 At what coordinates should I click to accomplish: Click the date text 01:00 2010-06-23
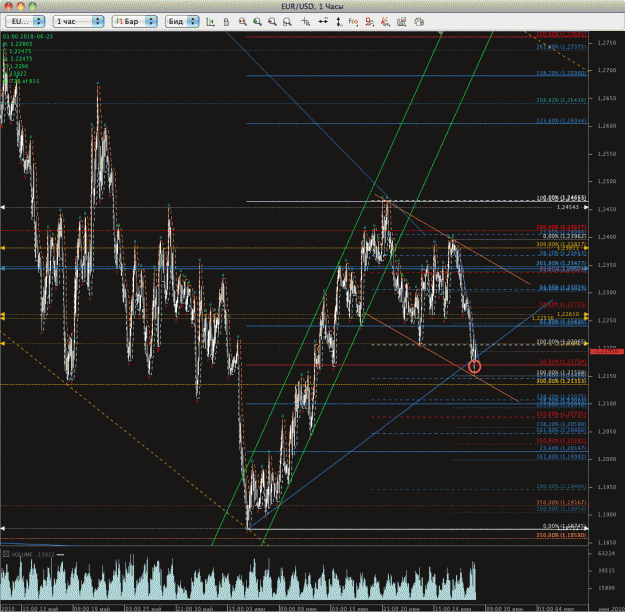[28, 36]
